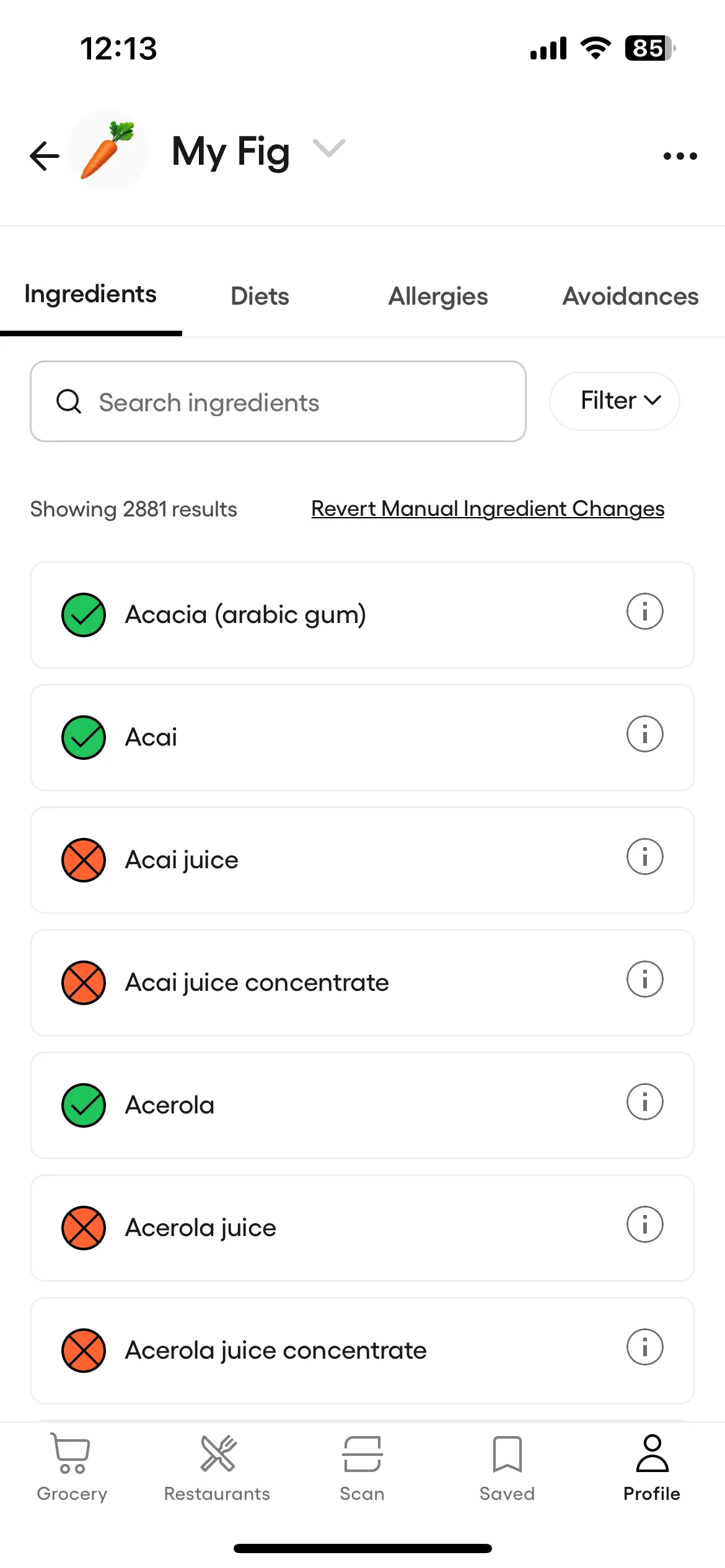Toggle the red X on Acai juice

84,860
